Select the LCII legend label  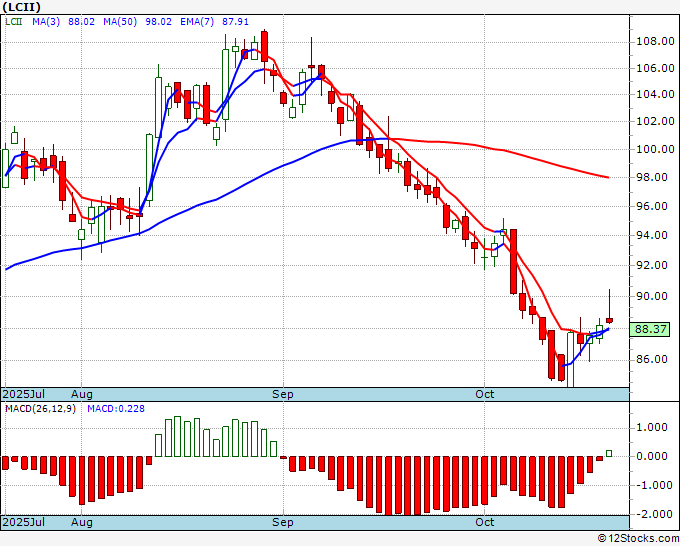[x=14, y=22]
